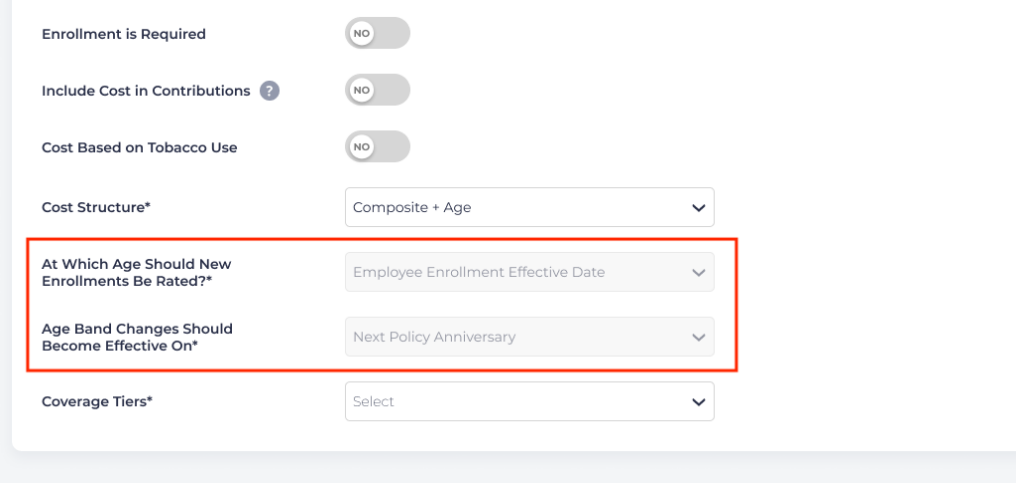
Task: Open the Coverage Tiers Select dropdown
Action: (529, 401)
